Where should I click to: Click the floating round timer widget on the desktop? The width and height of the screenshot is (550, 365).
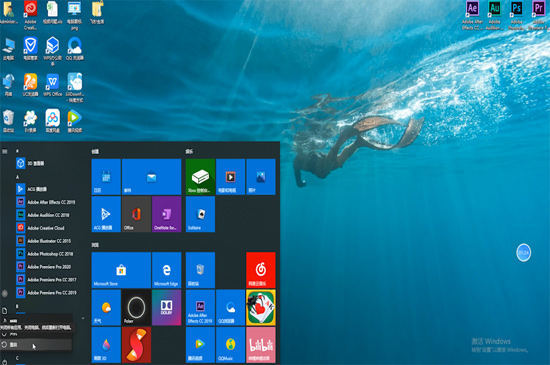[x=523, y=252]
